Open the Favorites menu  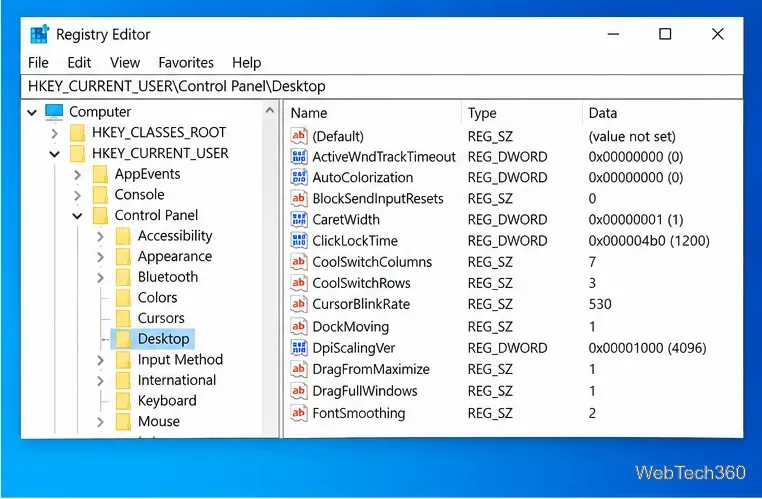(x=186, y=63)
